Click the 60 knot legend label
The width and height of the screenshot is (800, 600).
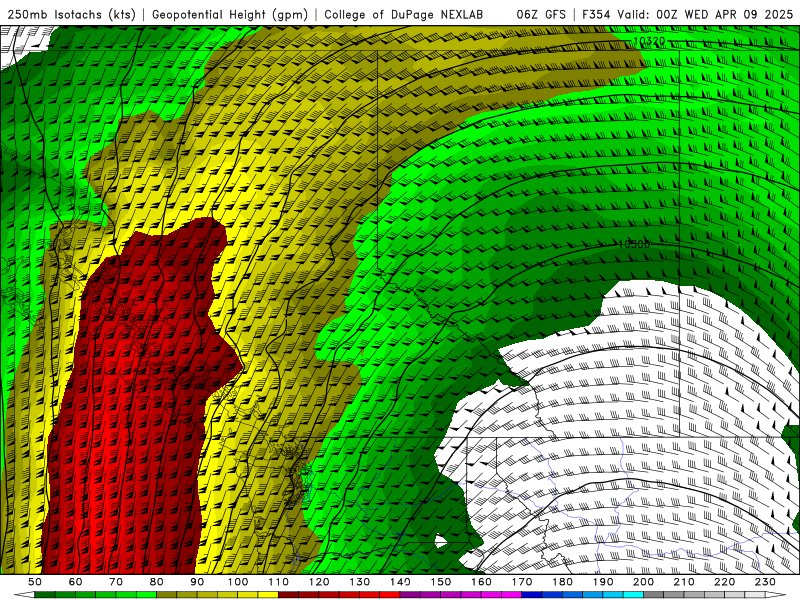pos(75,582)
